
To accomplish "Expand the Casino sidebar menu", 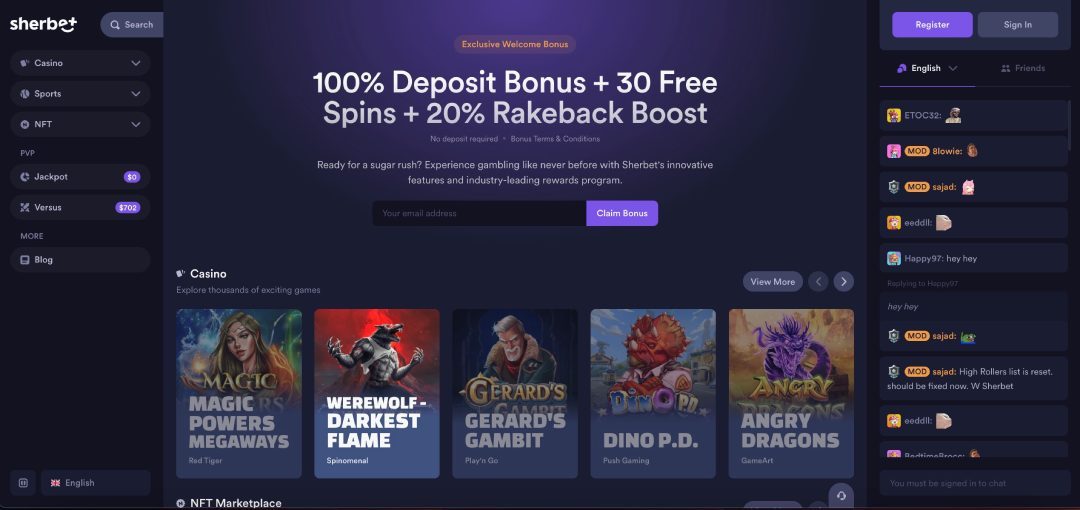I will pos(80,63).
